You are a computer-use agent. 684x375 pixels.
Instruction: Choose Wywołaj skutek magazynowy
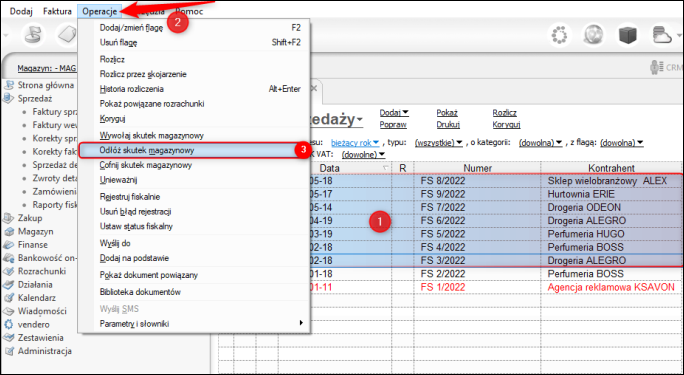point(194,136)
